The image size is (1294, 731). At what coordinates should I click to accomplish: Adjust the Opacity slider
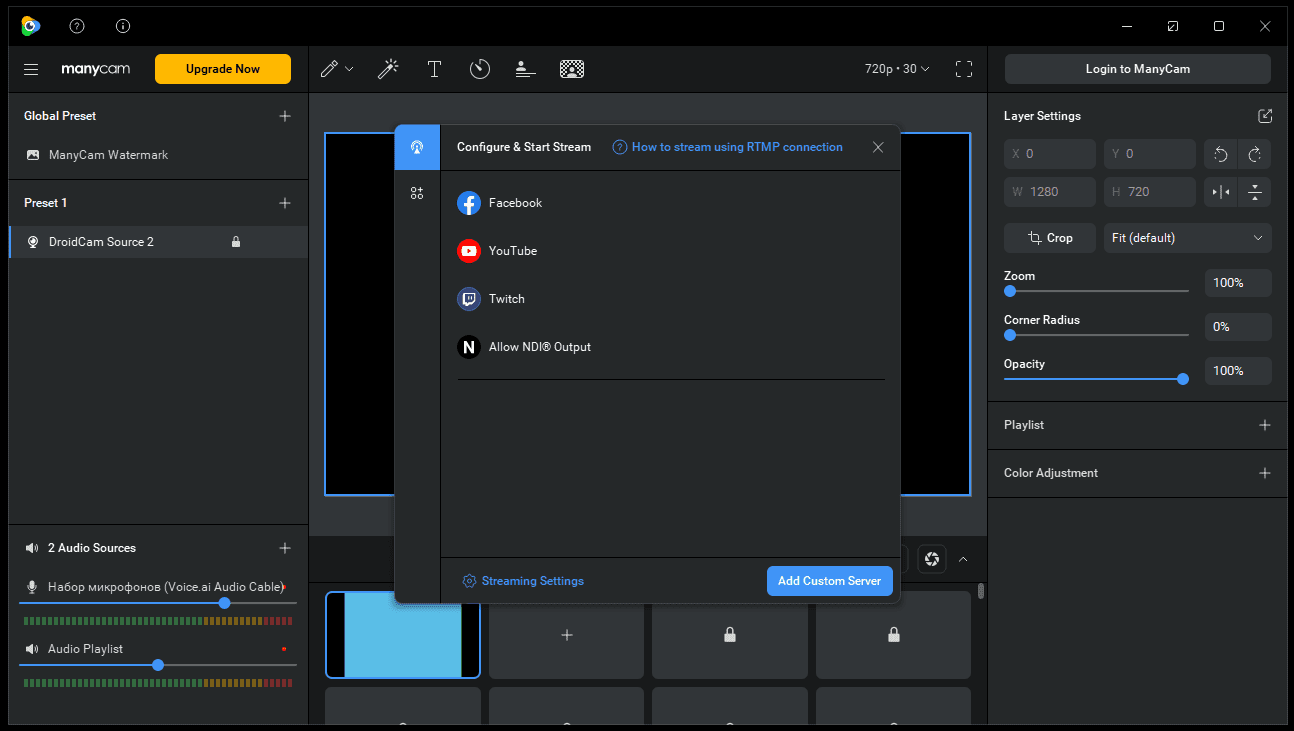[x=1096, y=379]
